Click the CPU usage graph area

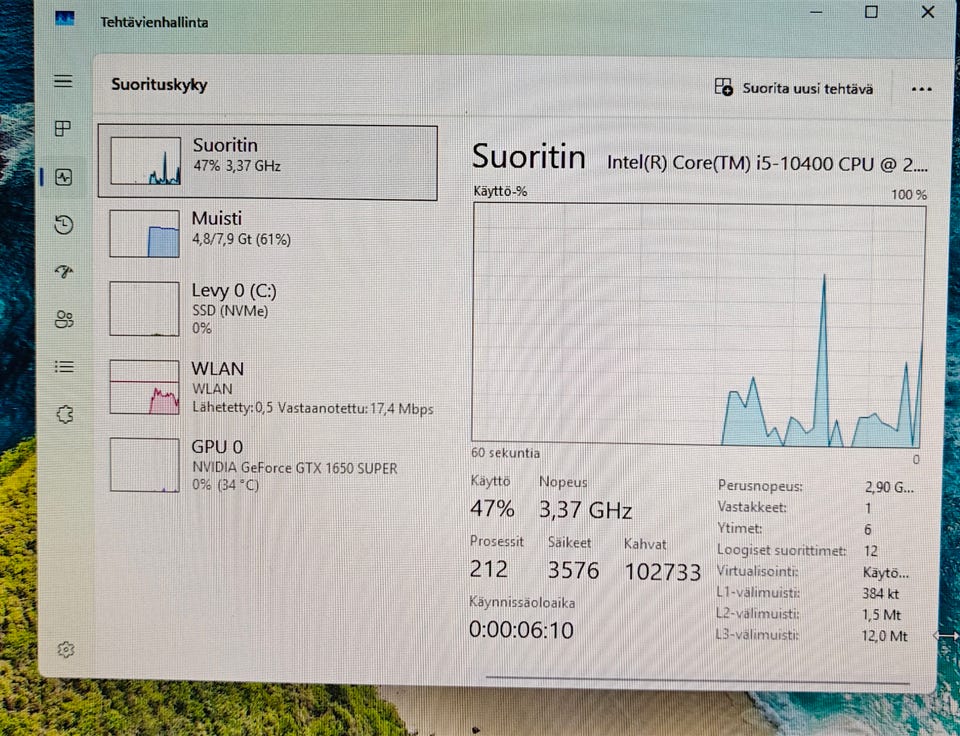[699, 325]
